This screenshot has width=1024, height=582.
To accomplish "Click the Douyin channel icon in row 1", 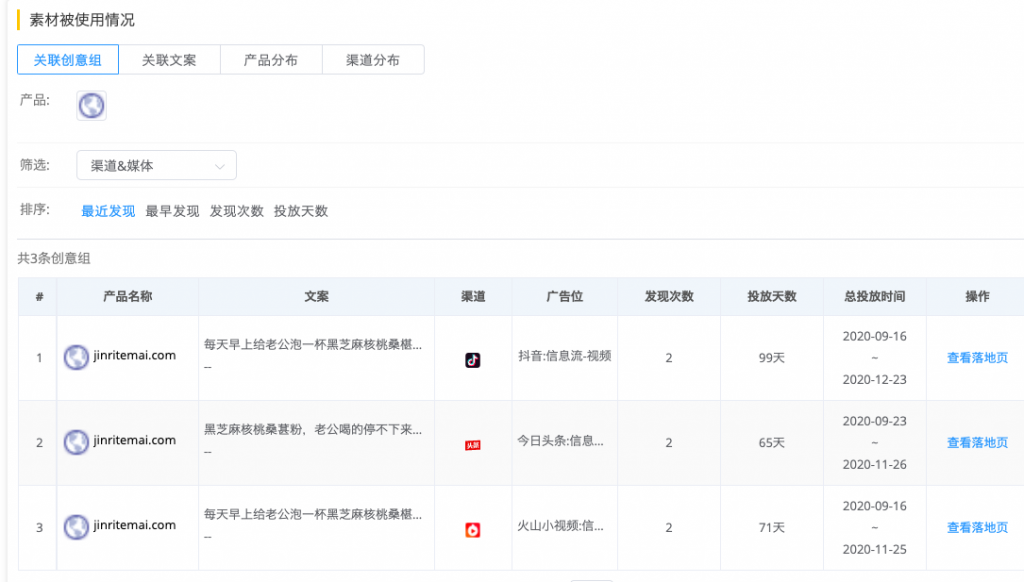I will pos(473,360).
